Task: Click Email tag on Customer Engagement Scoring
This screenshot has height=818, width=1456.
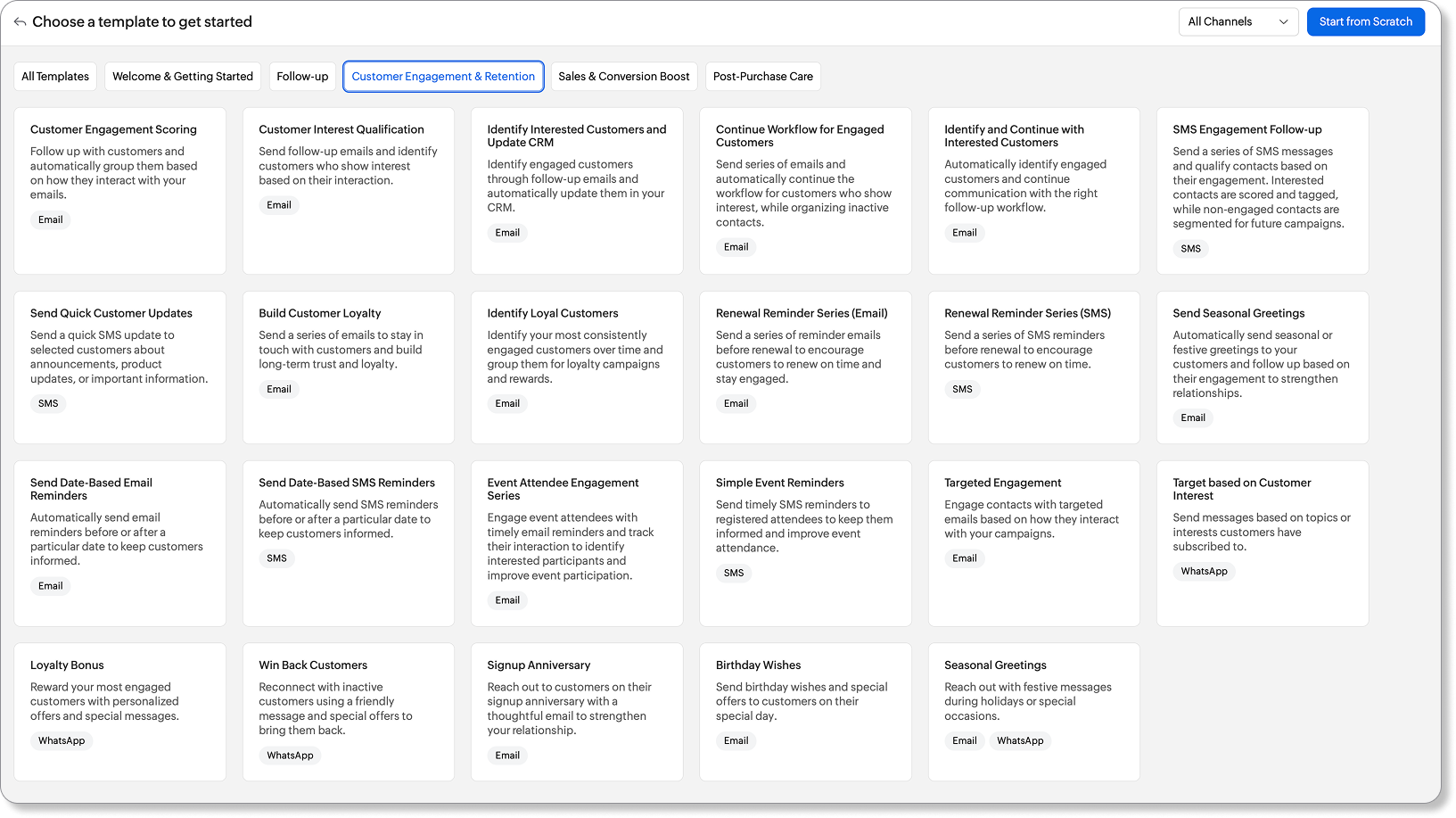Action: [51, 219]
